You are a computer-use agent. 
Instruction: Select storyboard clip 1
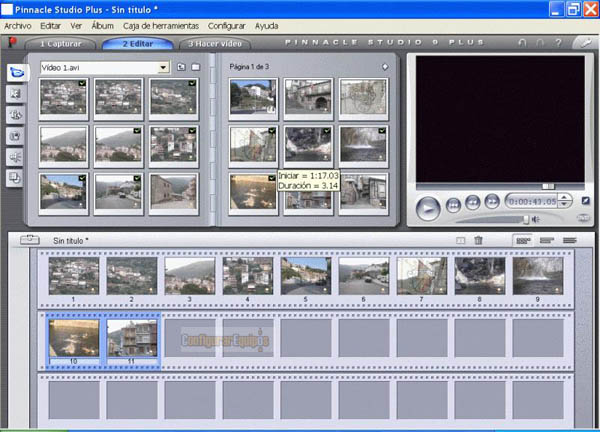coord(74,276)
